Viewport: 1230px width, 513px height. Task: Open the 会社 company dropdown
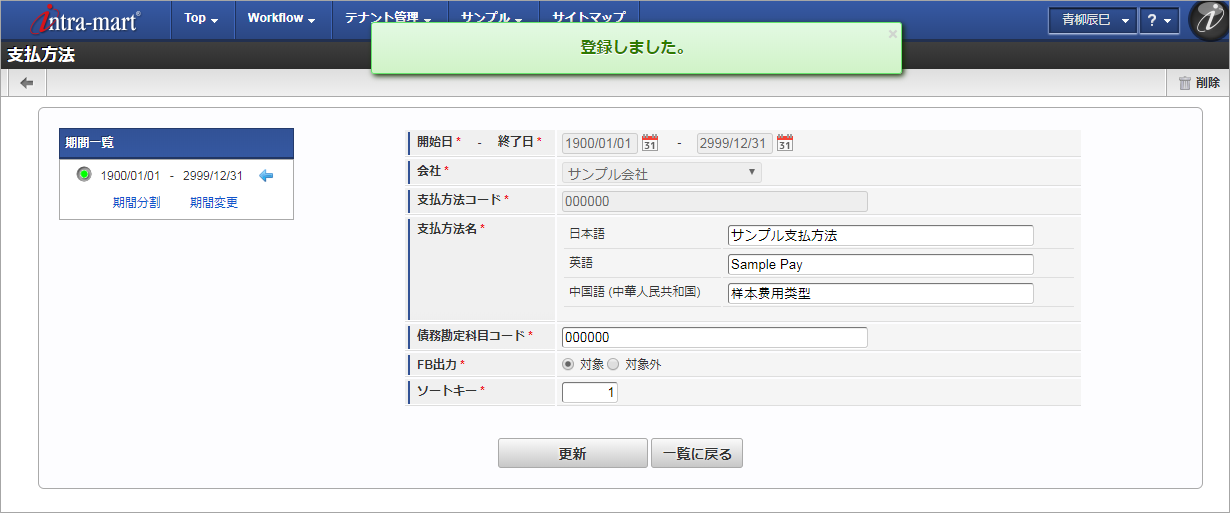(662, 173)
